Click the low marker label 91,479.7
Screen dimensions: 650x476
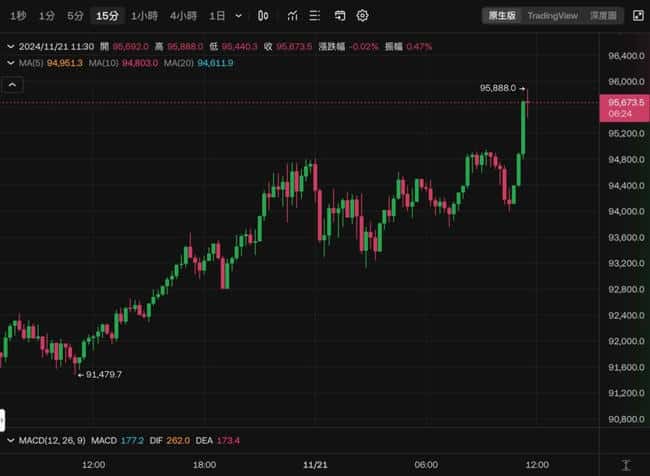coord(104,374)
